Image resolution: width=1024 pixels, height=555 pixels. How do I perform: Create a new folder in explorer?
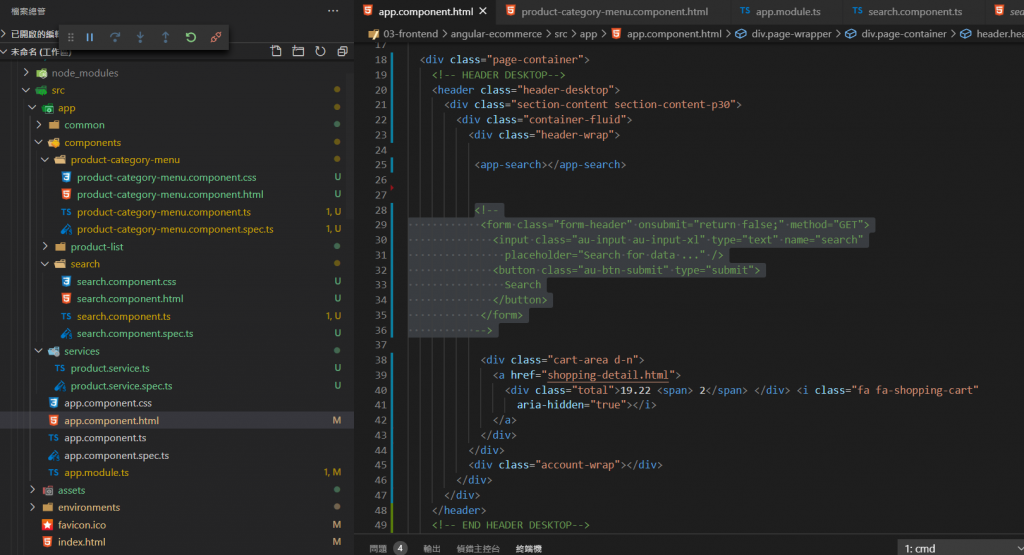(x=298, y=51)
